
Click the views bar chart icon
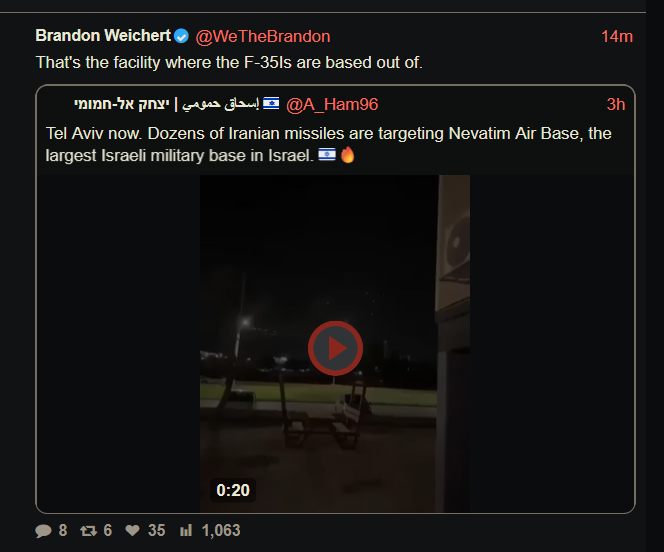click(186, 530)
